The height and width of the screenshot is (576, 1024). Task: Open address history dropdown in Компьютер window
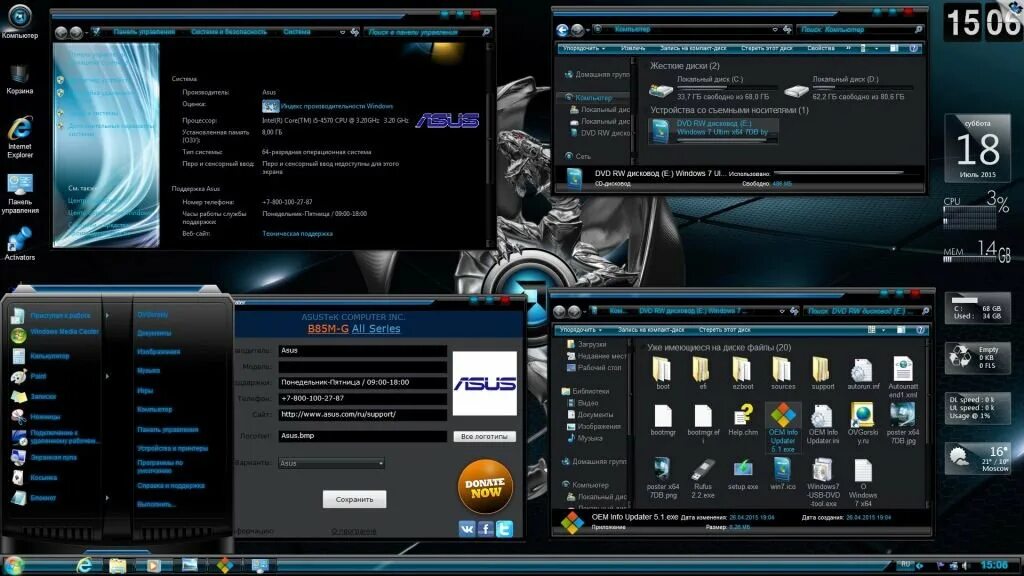(775, 29)
